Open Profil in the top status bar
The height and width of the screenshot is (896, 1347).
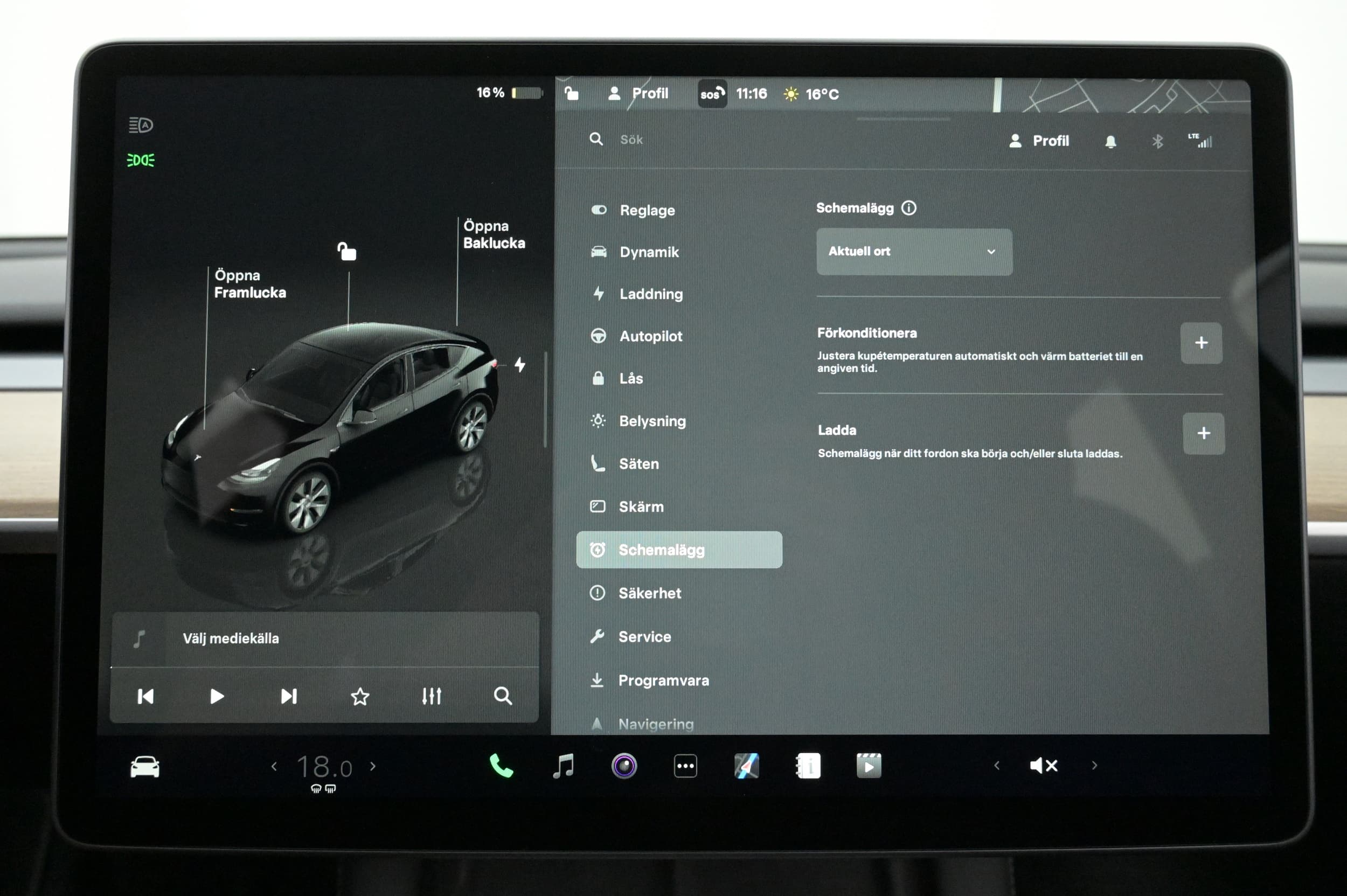[x=638, y=93]
